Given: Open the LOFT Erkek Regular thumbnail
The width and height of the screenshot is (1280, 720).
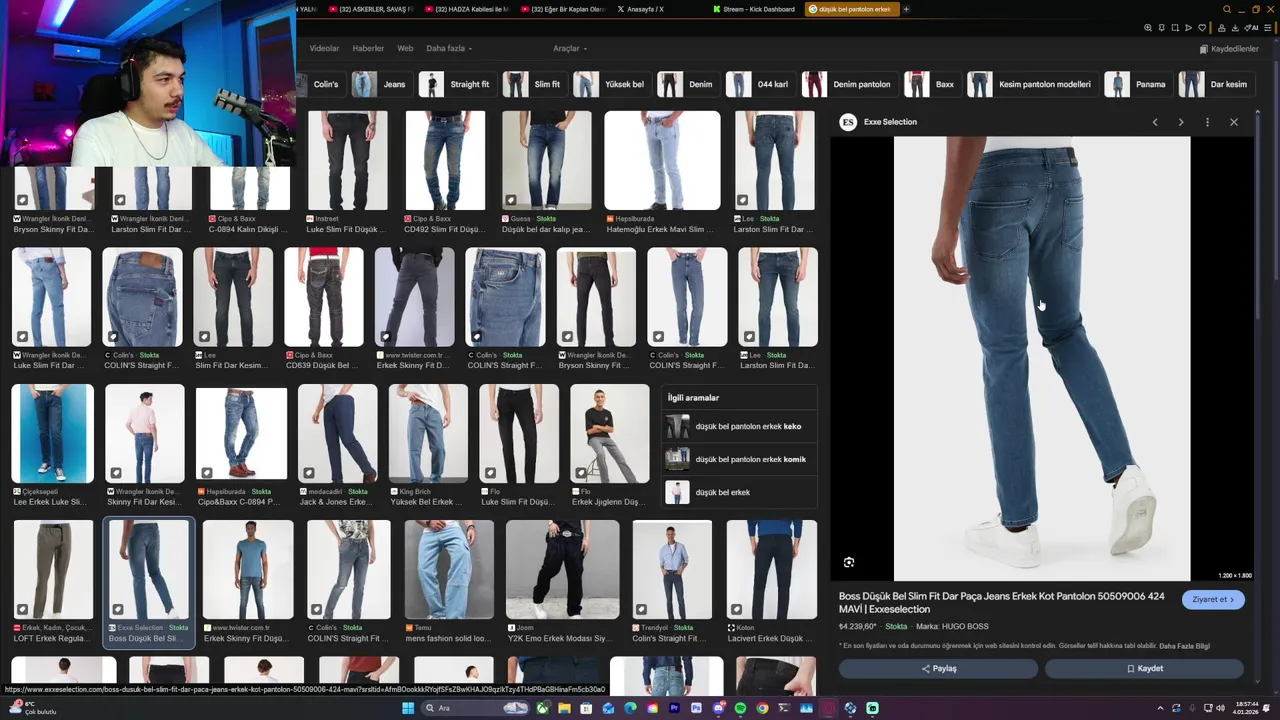Looking at the screenshot, I should click(53, 570).
